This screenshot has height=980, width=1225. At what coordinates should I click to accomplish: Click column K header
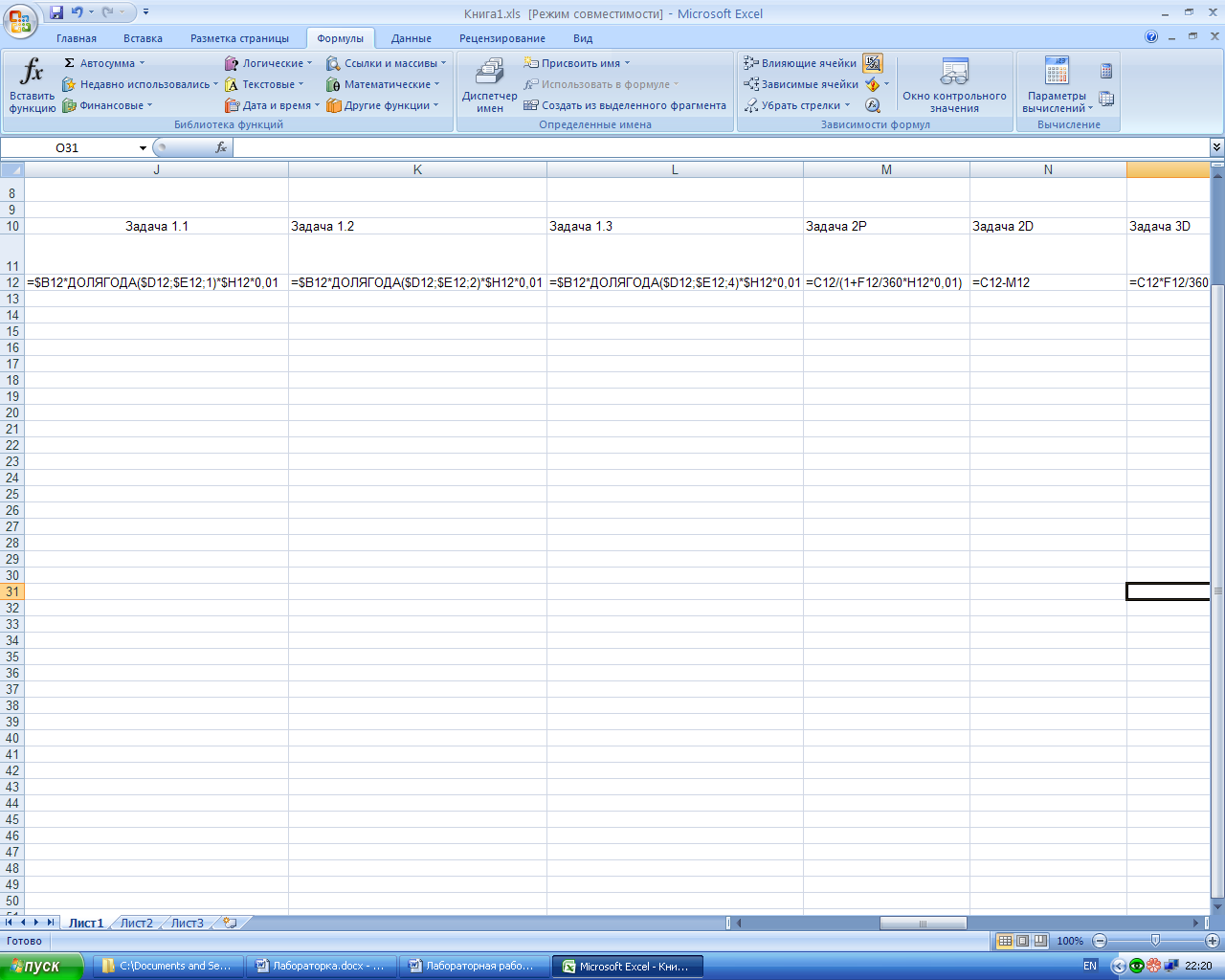417,169
